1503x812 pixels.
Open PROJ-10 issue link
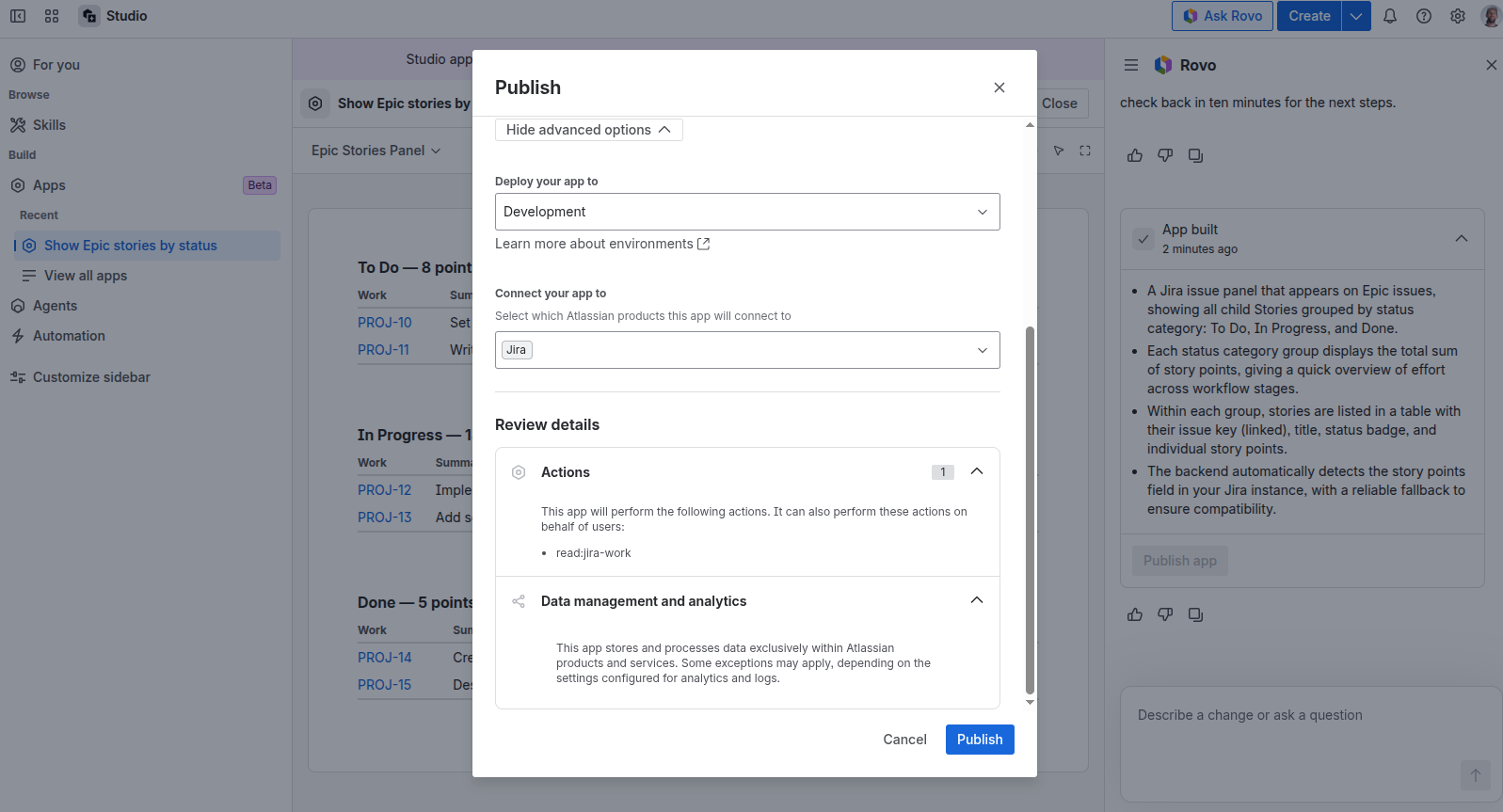[385, 323]
